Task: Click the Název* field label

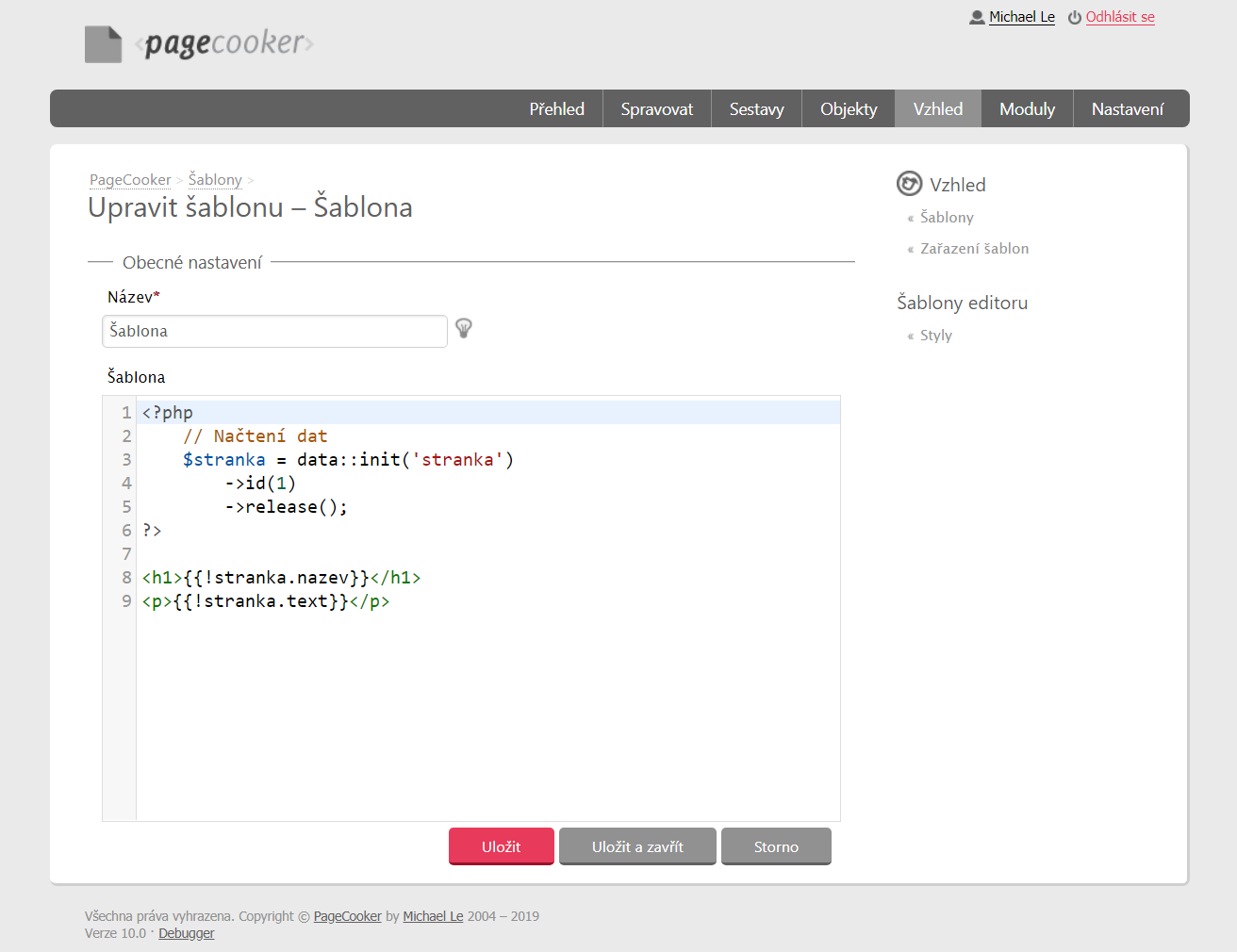Action: tap(134, 297)
